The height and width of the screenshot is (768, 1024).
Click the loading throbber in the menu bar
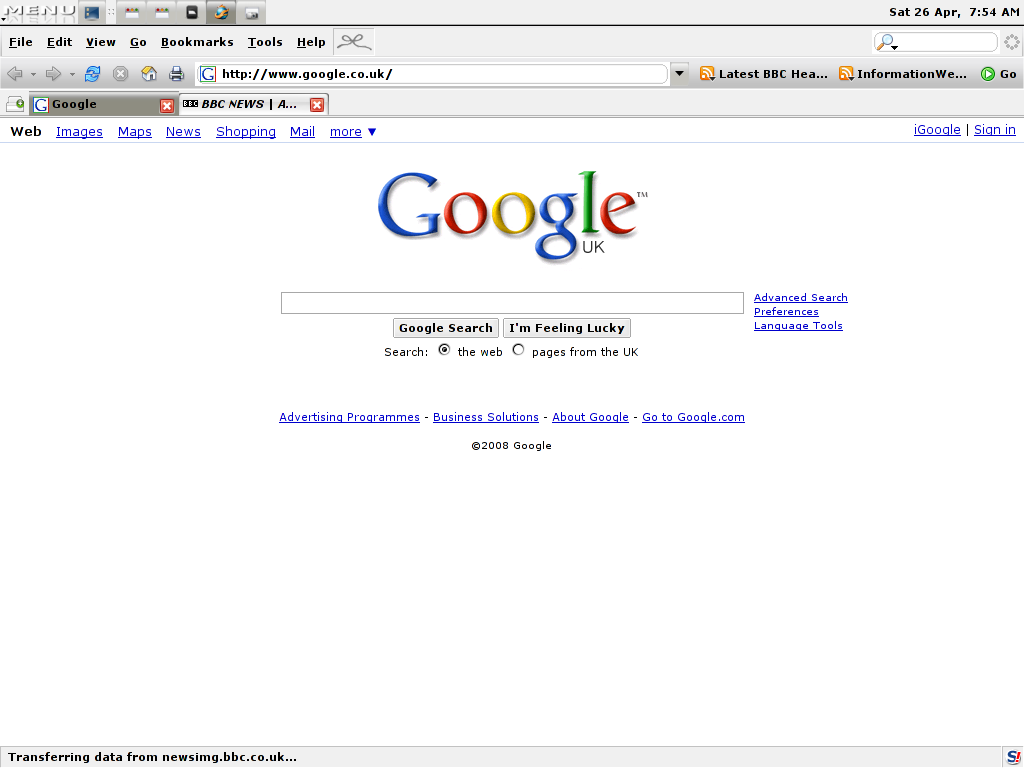coord(1012,42)
